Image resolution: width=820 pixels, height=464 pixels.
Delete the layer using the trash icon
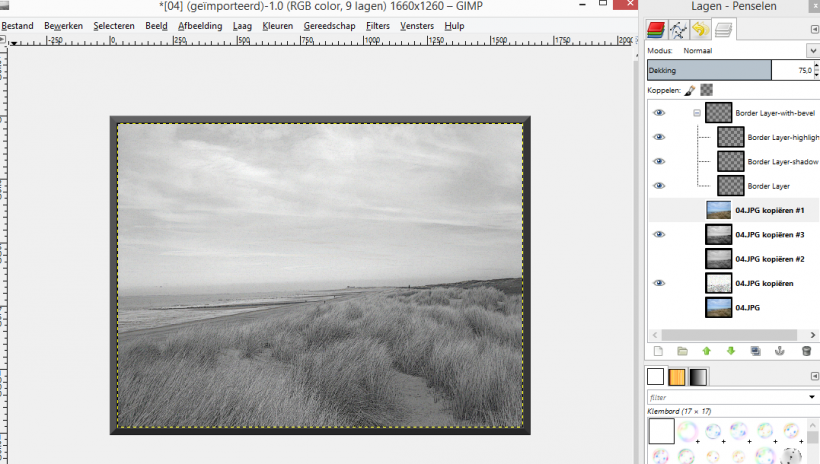coord(806,351)
